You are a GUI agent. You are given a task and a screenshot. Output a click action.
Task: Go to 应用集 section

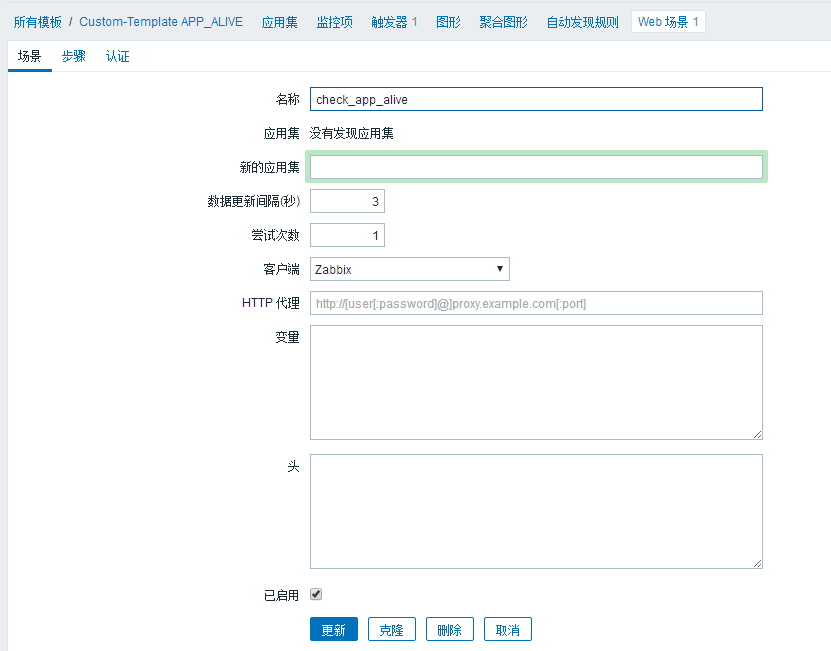(279, 22)
